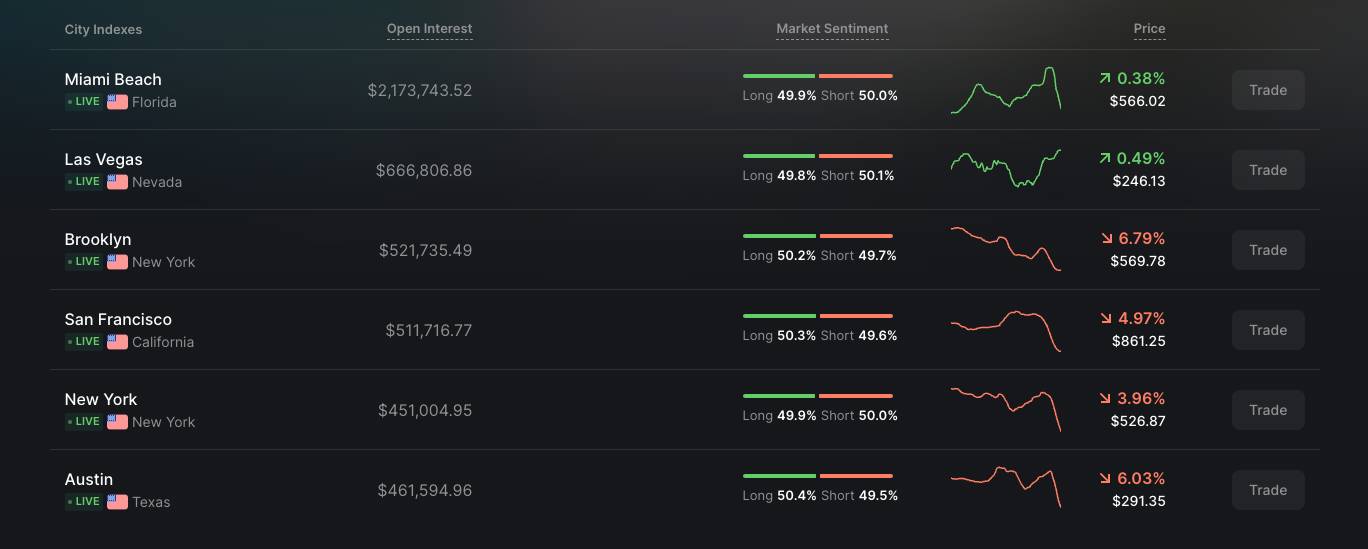Click the Brooklyn long/short sentiment bar
This screenshot has height=549, width=1368.
(818, 236)
